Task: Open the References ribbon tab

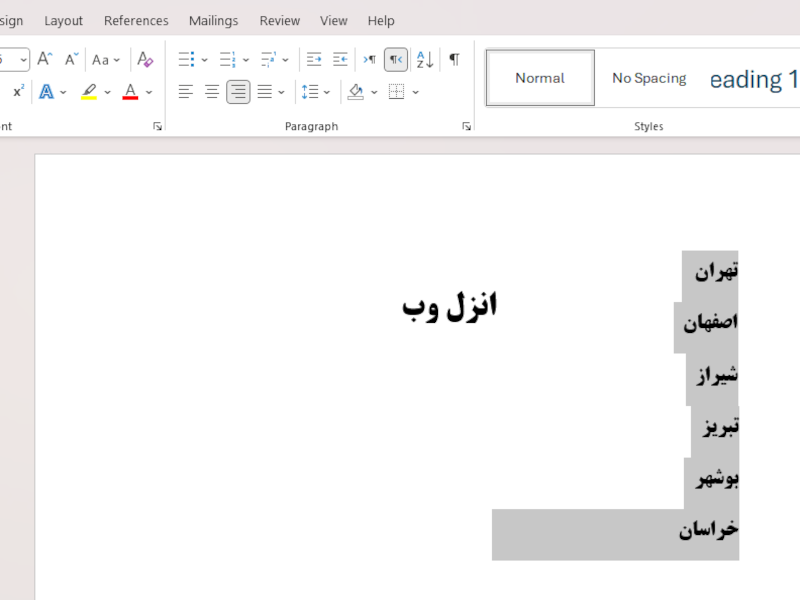Action: [136, 21]
